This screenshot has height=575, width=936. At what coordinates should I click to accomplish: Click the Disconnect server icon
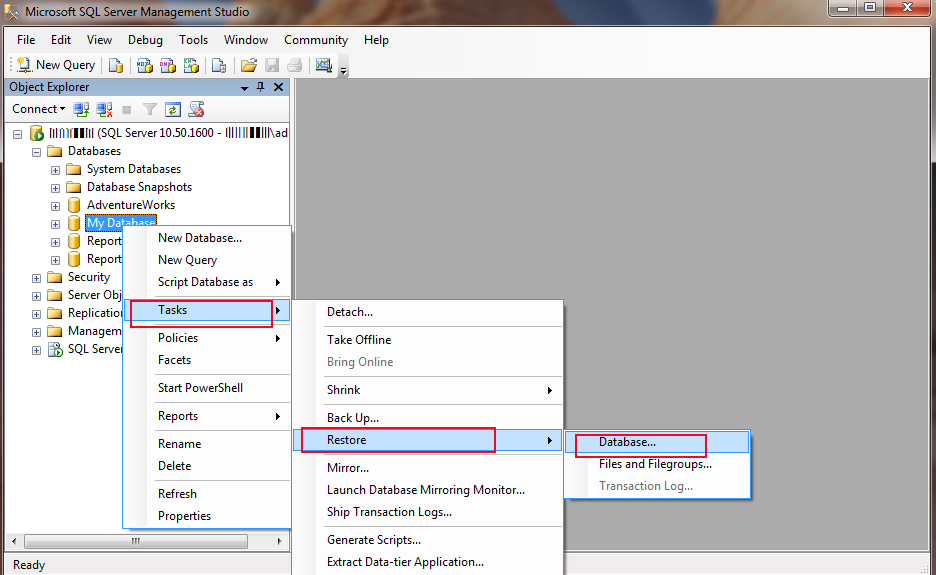click(x=104, y=109)
